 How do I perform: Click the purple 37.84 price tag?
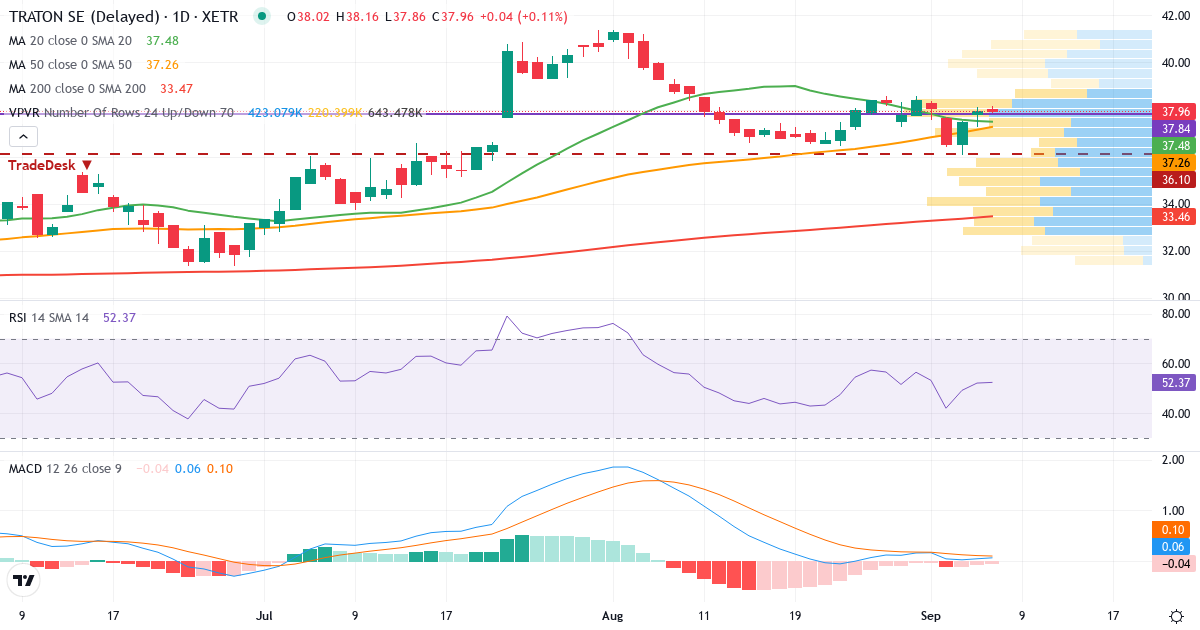tap(1175, 129)
